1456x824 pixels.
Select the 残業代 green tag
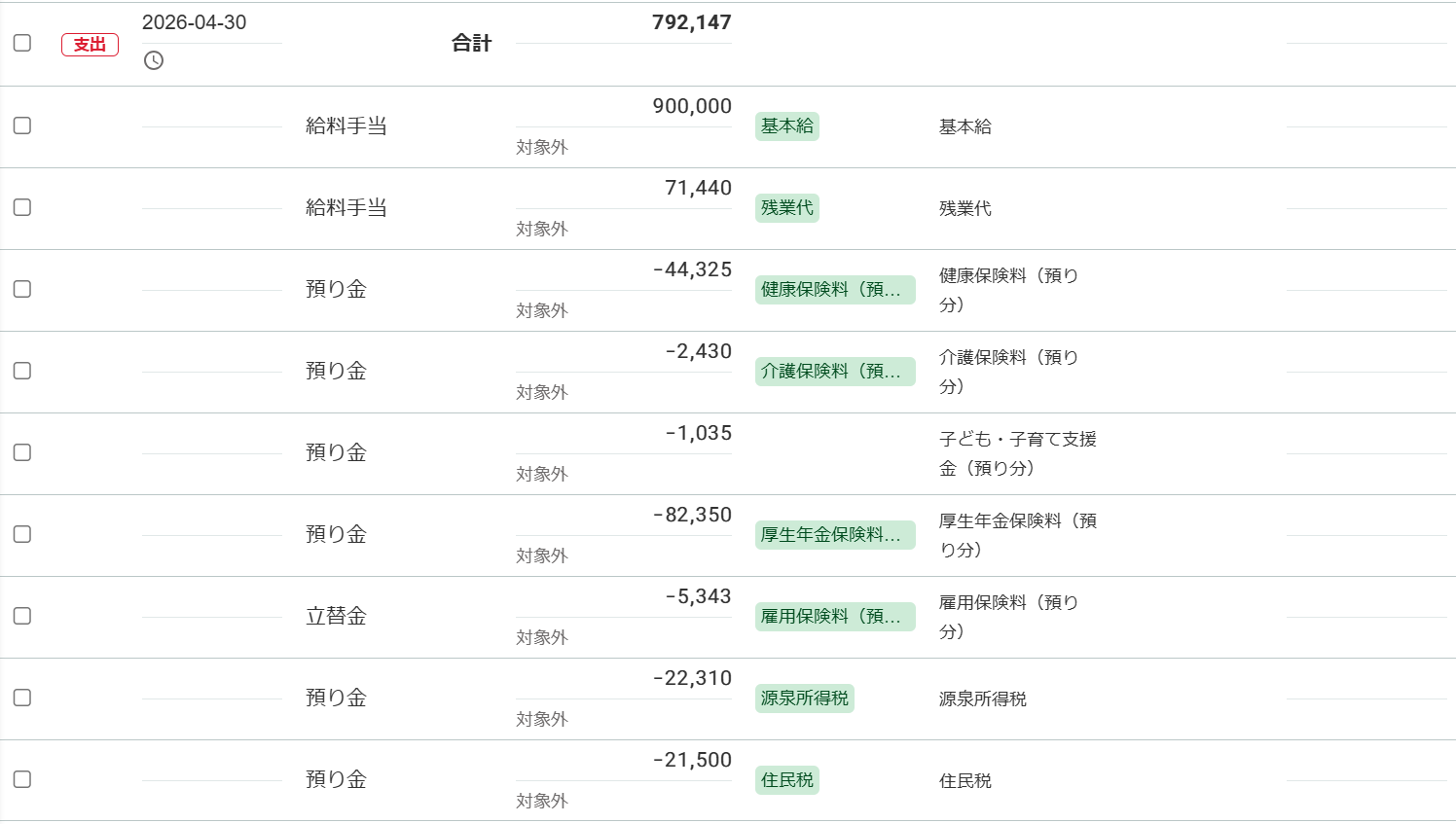point(786,208)
